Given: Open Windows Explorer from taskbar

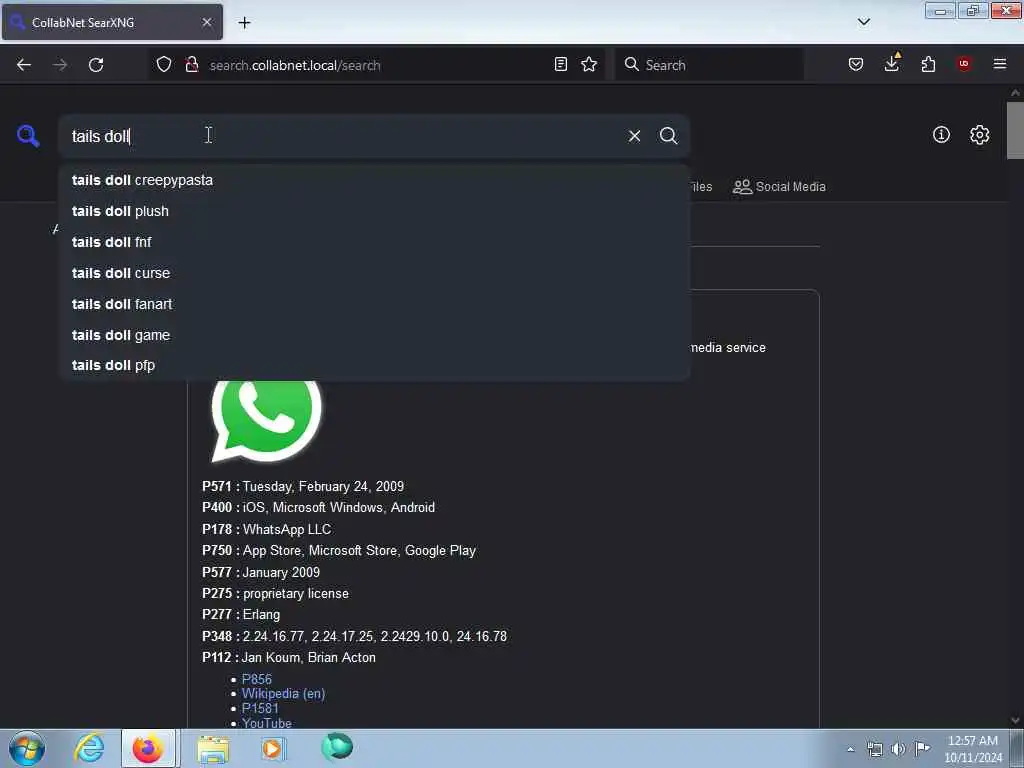Looking at the screenshot, I should coord(213,749).
